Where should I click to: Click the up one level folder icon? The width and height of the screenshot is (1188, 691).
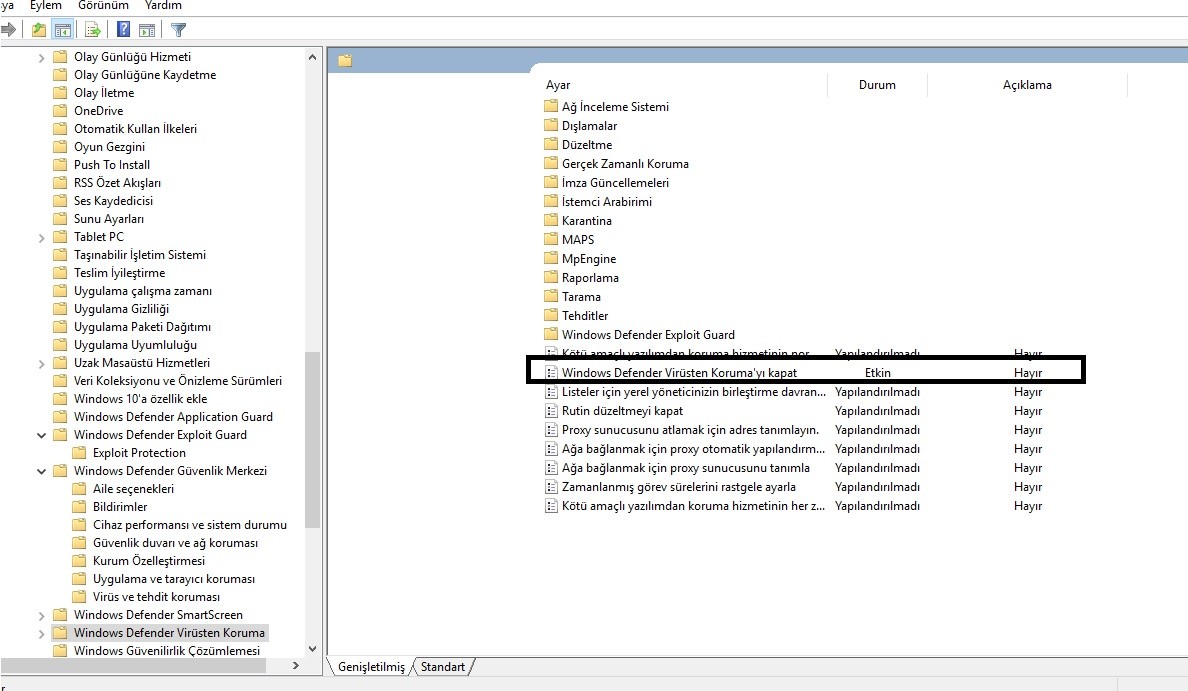click(39, 30)
